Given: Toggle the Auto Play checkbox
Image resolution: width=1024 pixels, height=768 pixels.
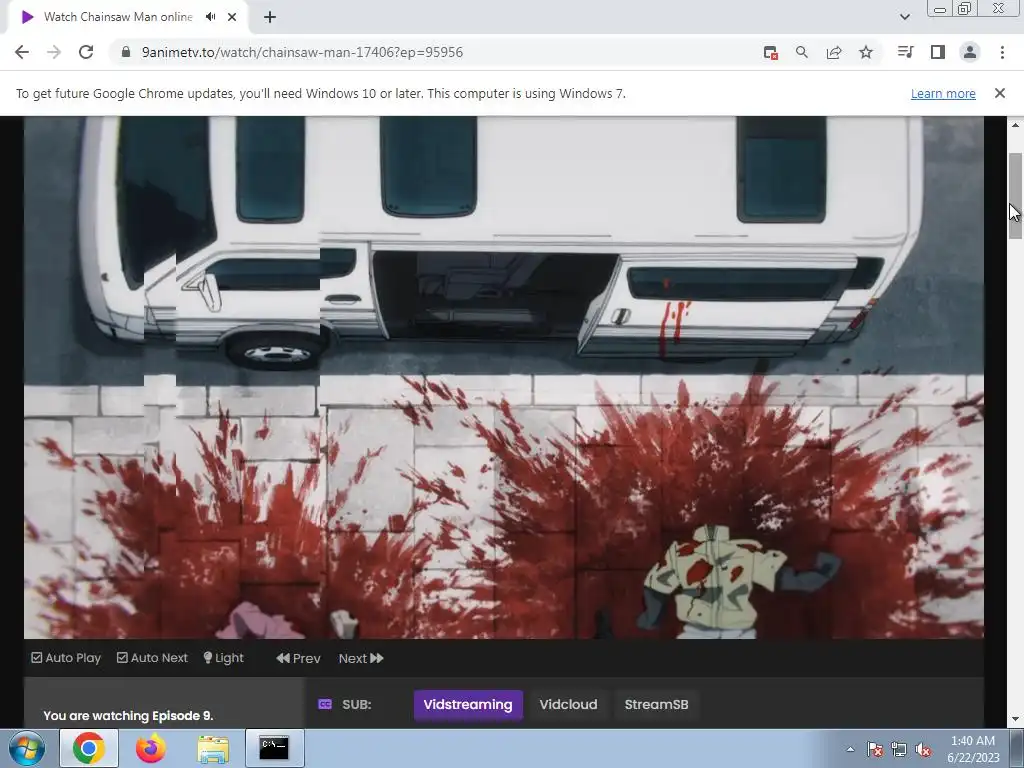Looking at the screenshot, I should [66, 658].
